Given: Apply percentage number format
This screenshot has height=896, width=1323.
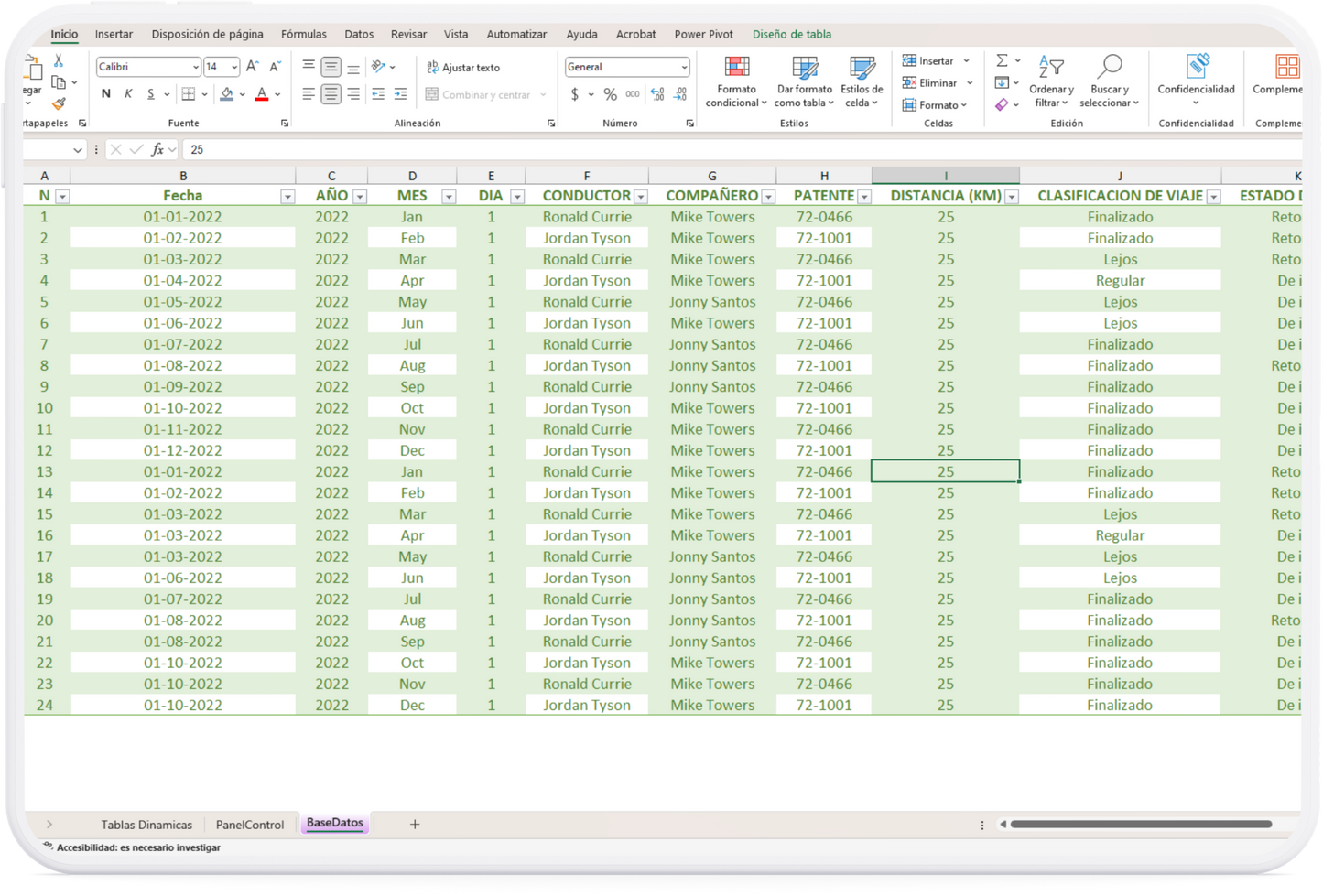Looking at the screenshot, I should pyautogui.click(x=610, y=93).
